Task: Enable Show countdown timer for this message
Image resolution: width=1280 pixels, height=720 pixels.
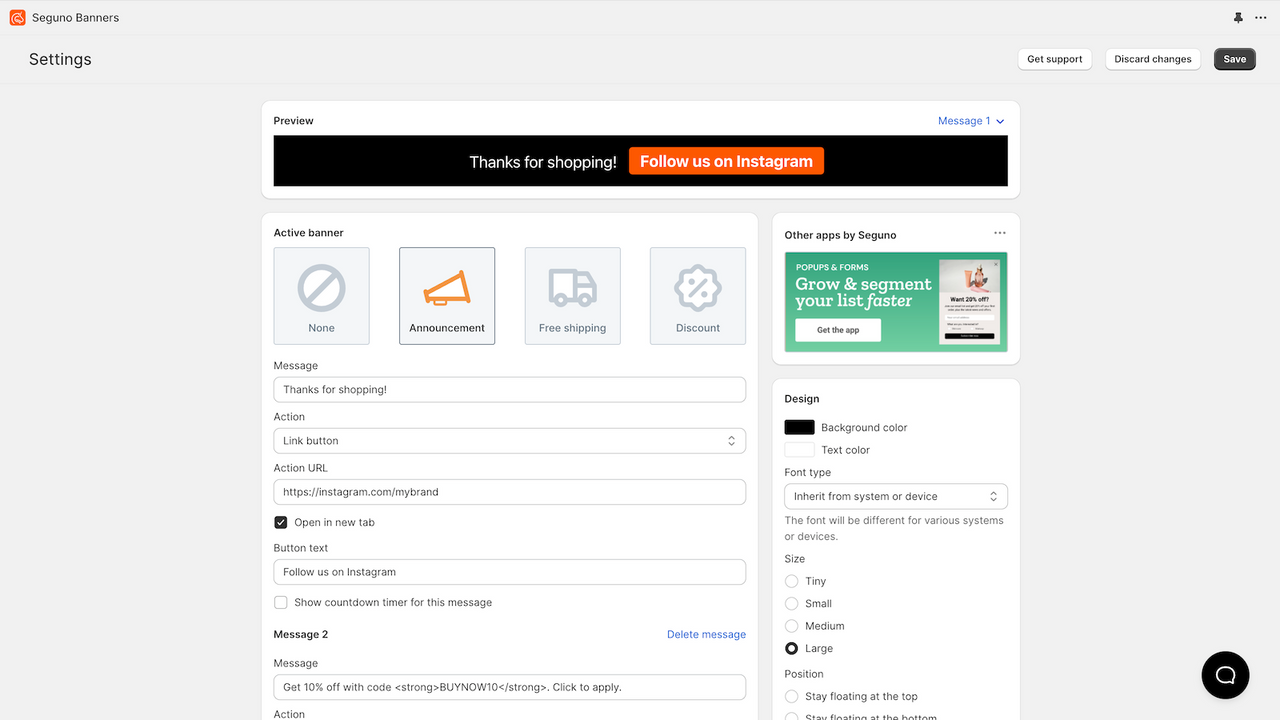Action: tap(281, 602)
